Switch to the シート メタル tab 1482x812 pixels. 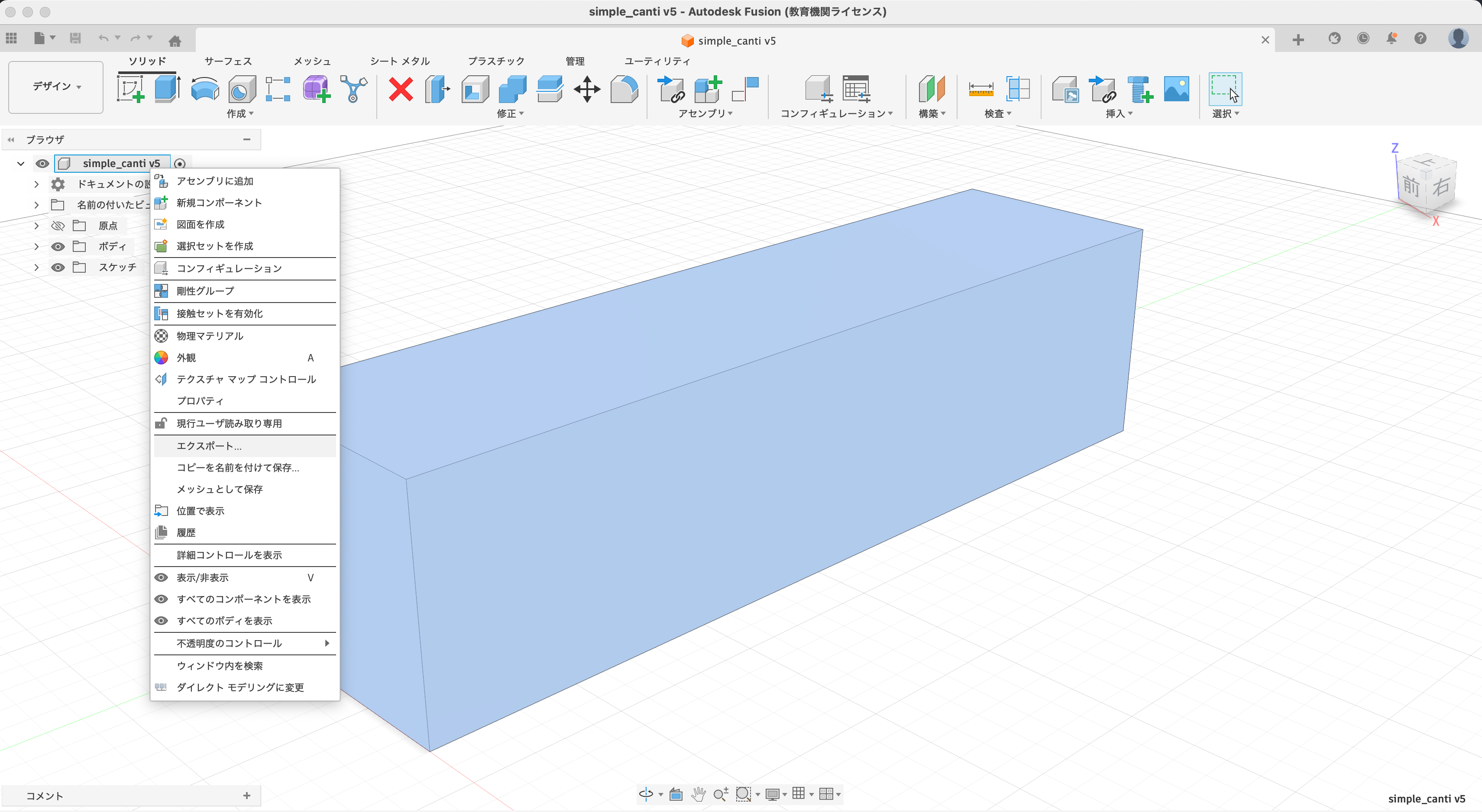[400, 61]
